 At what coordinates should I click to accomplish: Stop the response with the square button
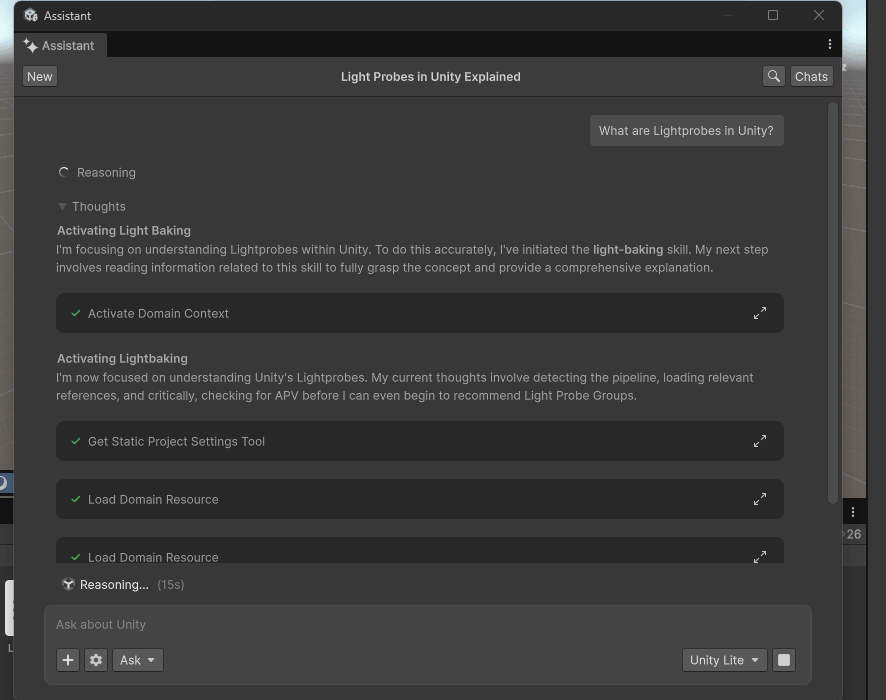[784, 660]
